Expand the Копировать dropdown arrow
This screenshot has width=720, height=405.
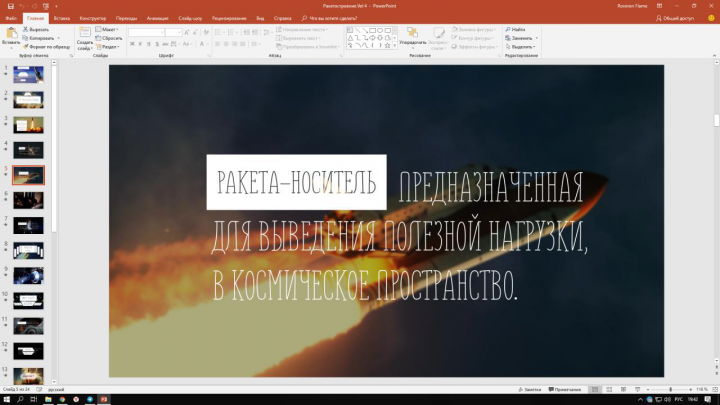coord(59,38)
